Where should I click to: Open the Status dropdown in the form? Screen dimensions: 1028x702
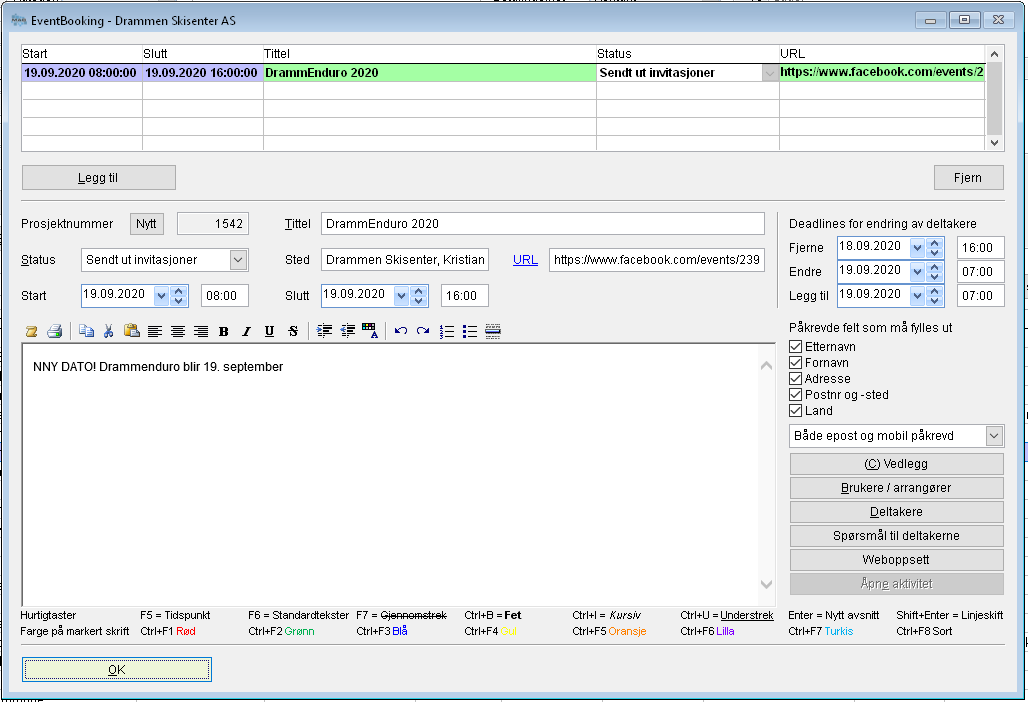click(238, 260)
